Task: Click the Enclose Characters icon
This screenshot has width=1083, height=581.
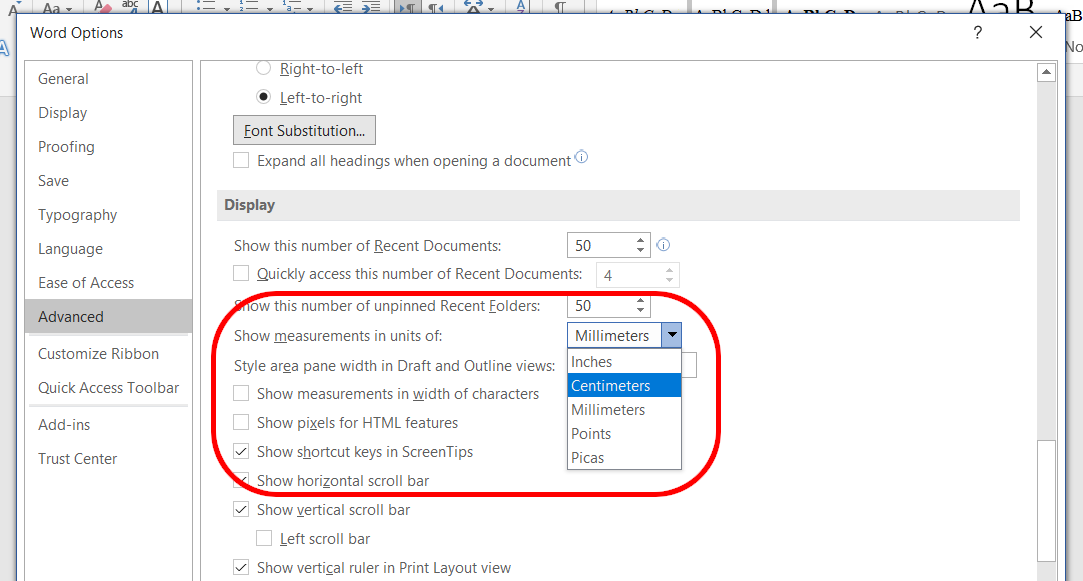Action: pyautogui.click(x=157, y=8)
